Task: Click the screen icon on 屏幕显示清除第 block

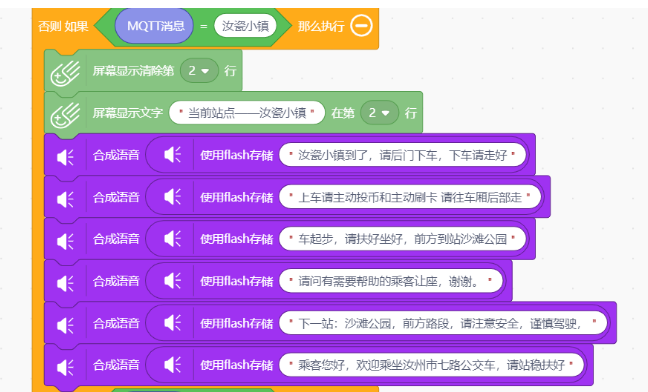Action: [x=65, y=74]
